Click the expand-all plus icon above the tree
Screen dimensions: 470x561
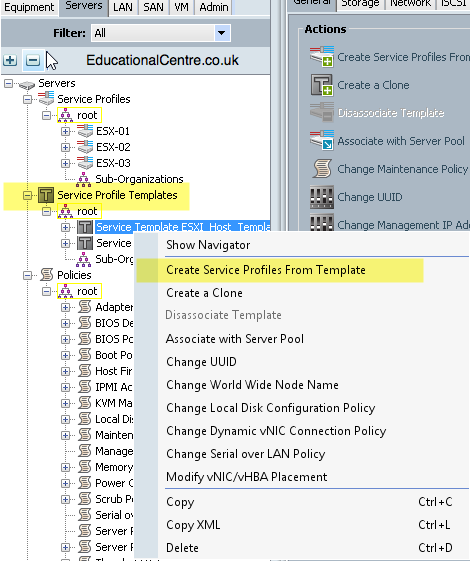tap(10, 60)
